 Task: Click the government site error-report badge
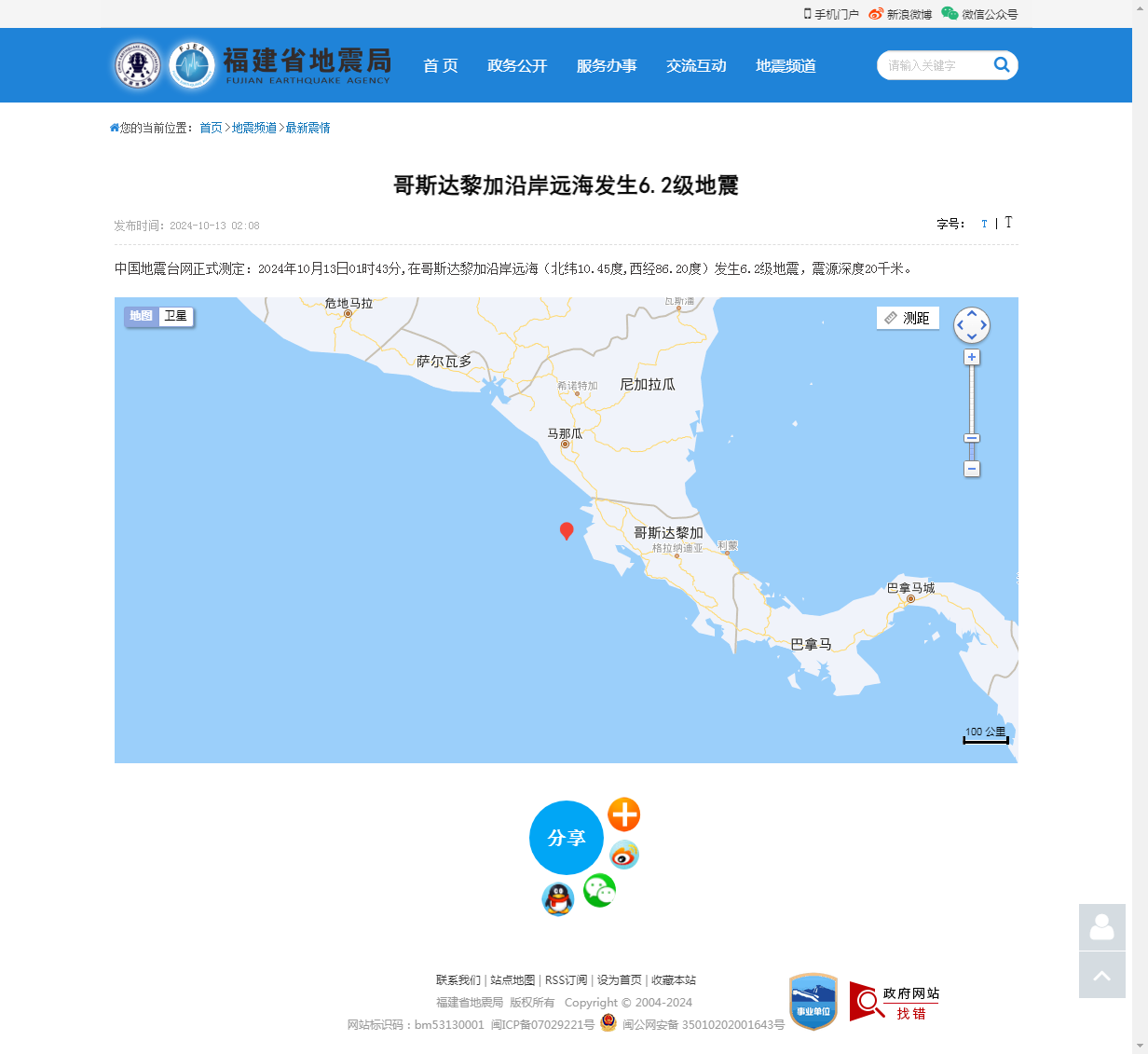[894, 1002]
